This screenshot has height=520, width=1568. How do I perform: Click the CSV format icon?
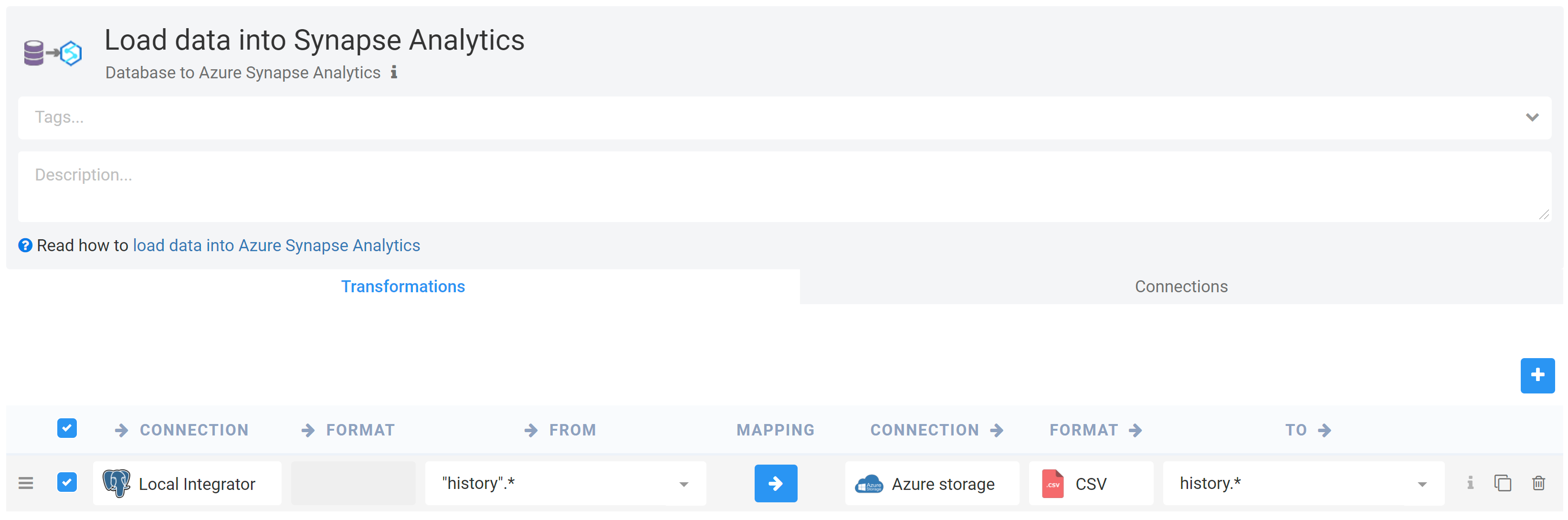coord(1052,484)
